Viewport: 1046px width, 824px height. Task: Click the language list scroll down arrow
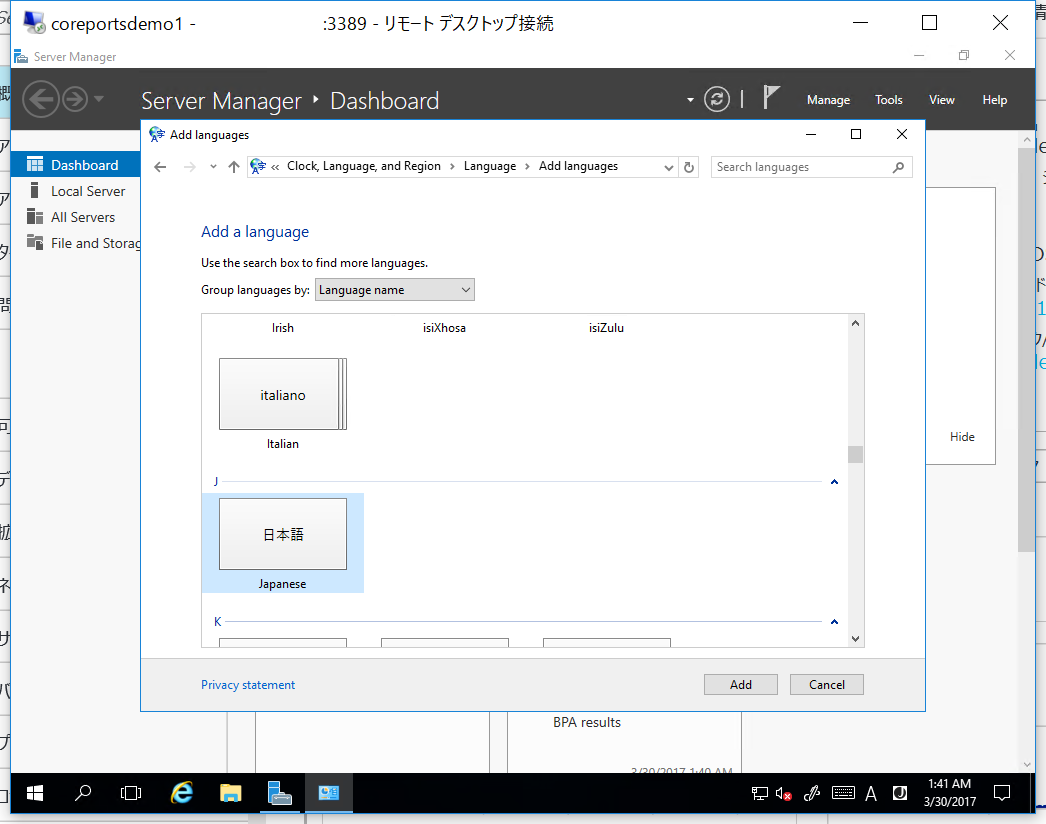[855, 639]
